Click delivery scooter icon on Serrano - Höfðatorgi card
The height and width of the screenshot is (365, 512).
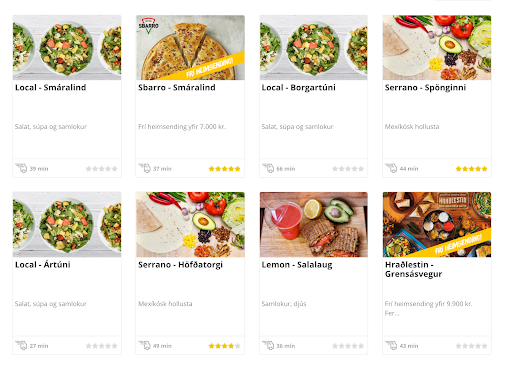(145, 345)
